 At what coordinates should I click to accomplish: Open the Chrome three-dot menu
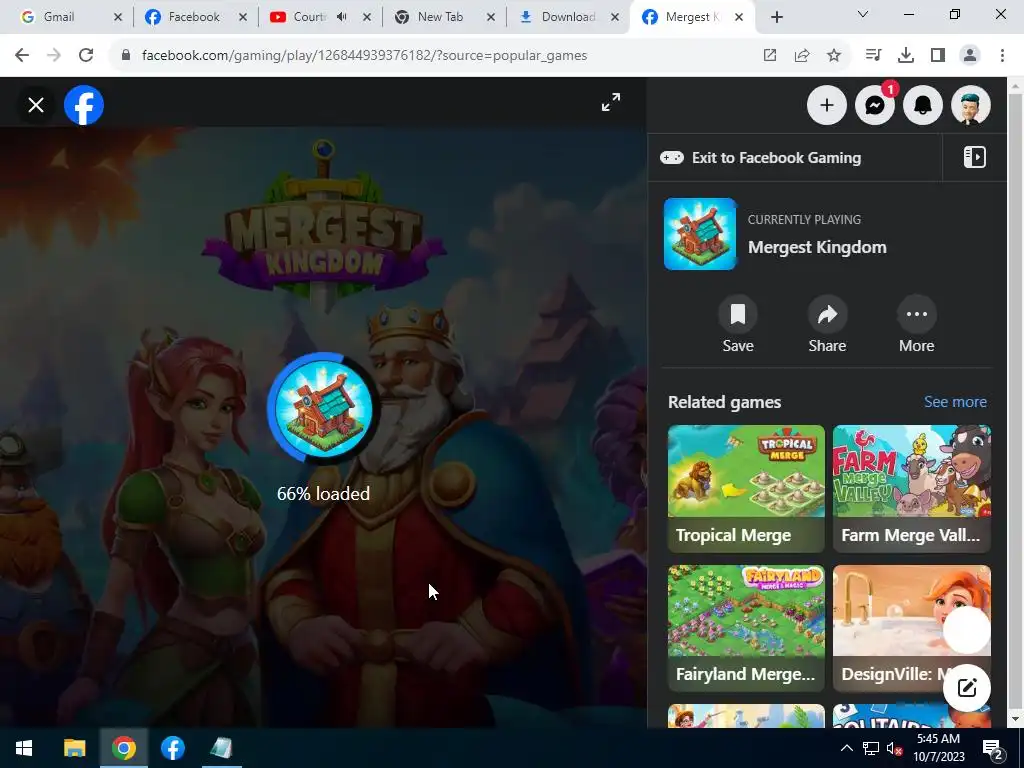1002,56
